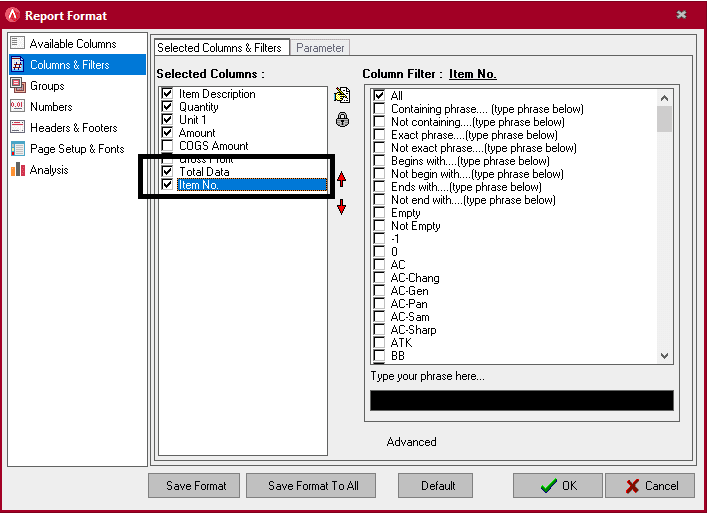Screen dimensions: 707x513
Task: Select the Selected Columns & Filters tab
Action: pos(220,48)
